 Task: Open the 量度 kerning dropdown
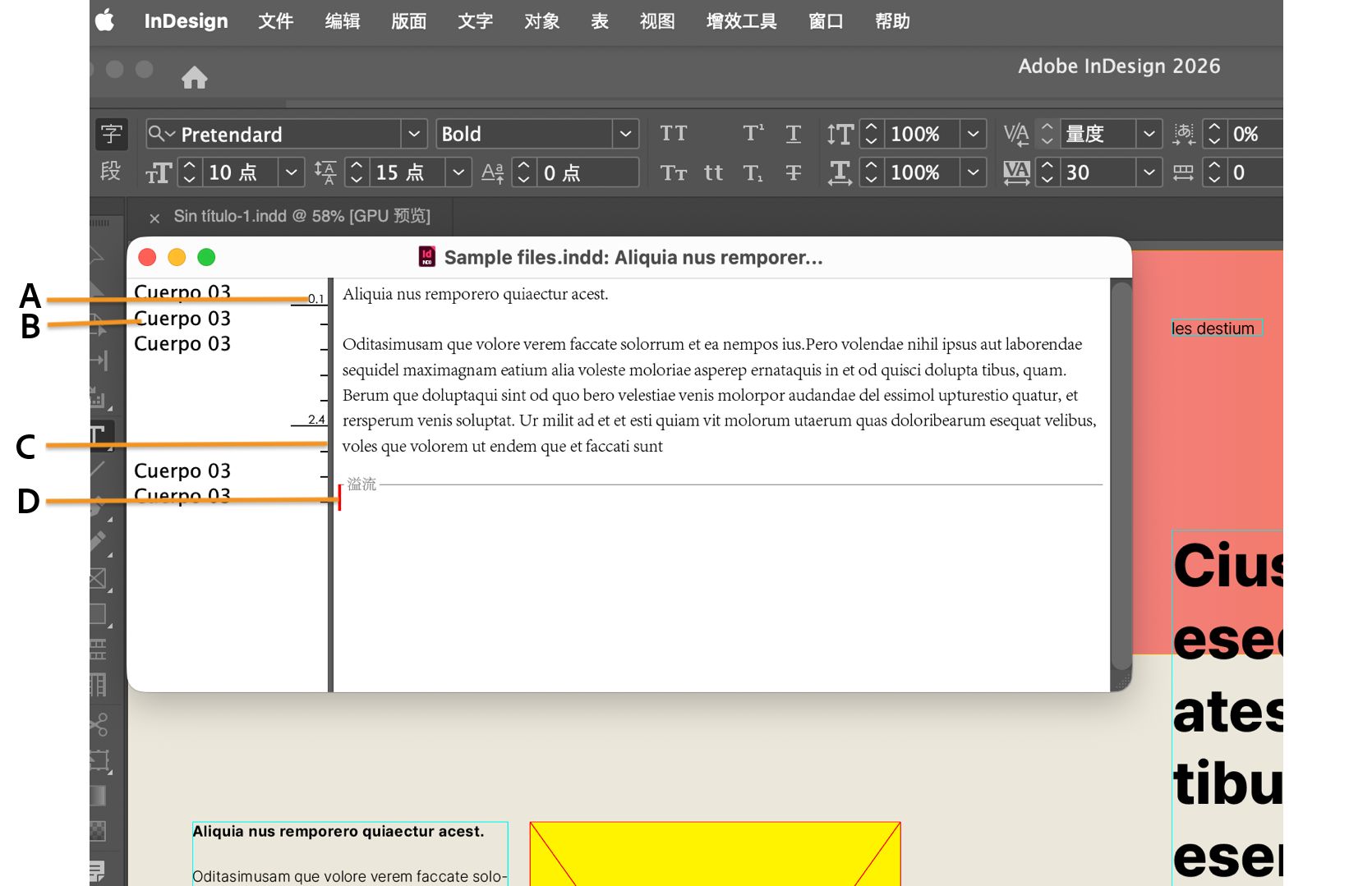click(x=1149, y=134)
